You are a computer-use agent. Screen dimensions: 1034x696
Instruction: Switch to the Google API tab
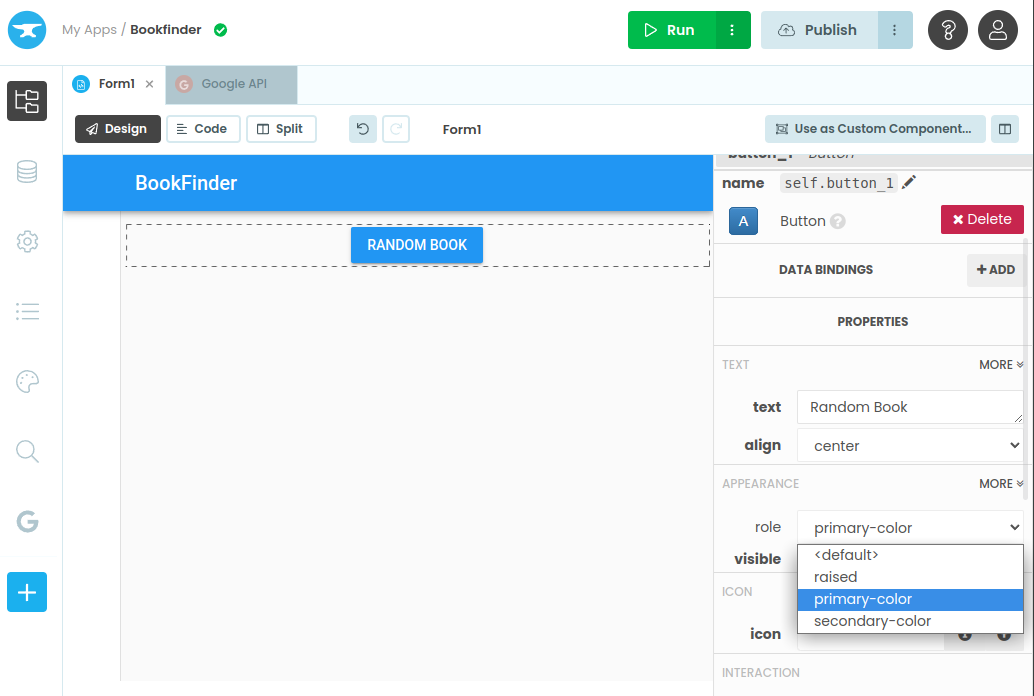click(x=232, y=84)
